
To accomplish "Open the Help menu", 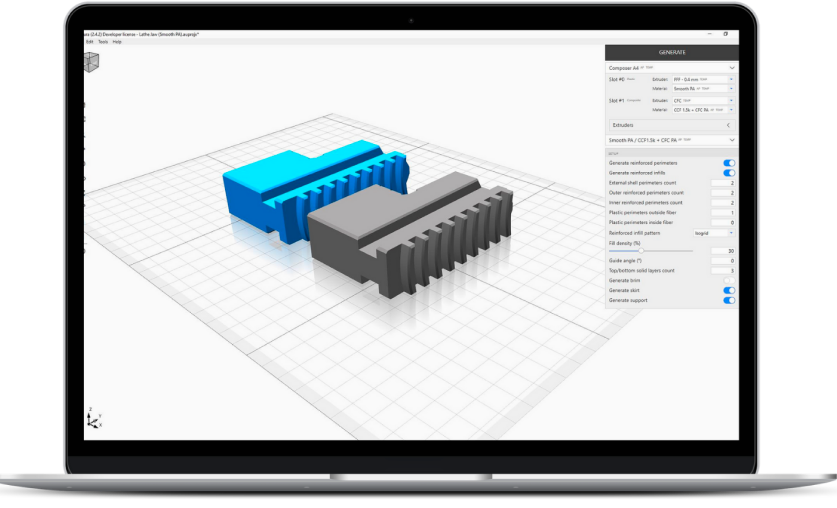I will tap(117, 42).
